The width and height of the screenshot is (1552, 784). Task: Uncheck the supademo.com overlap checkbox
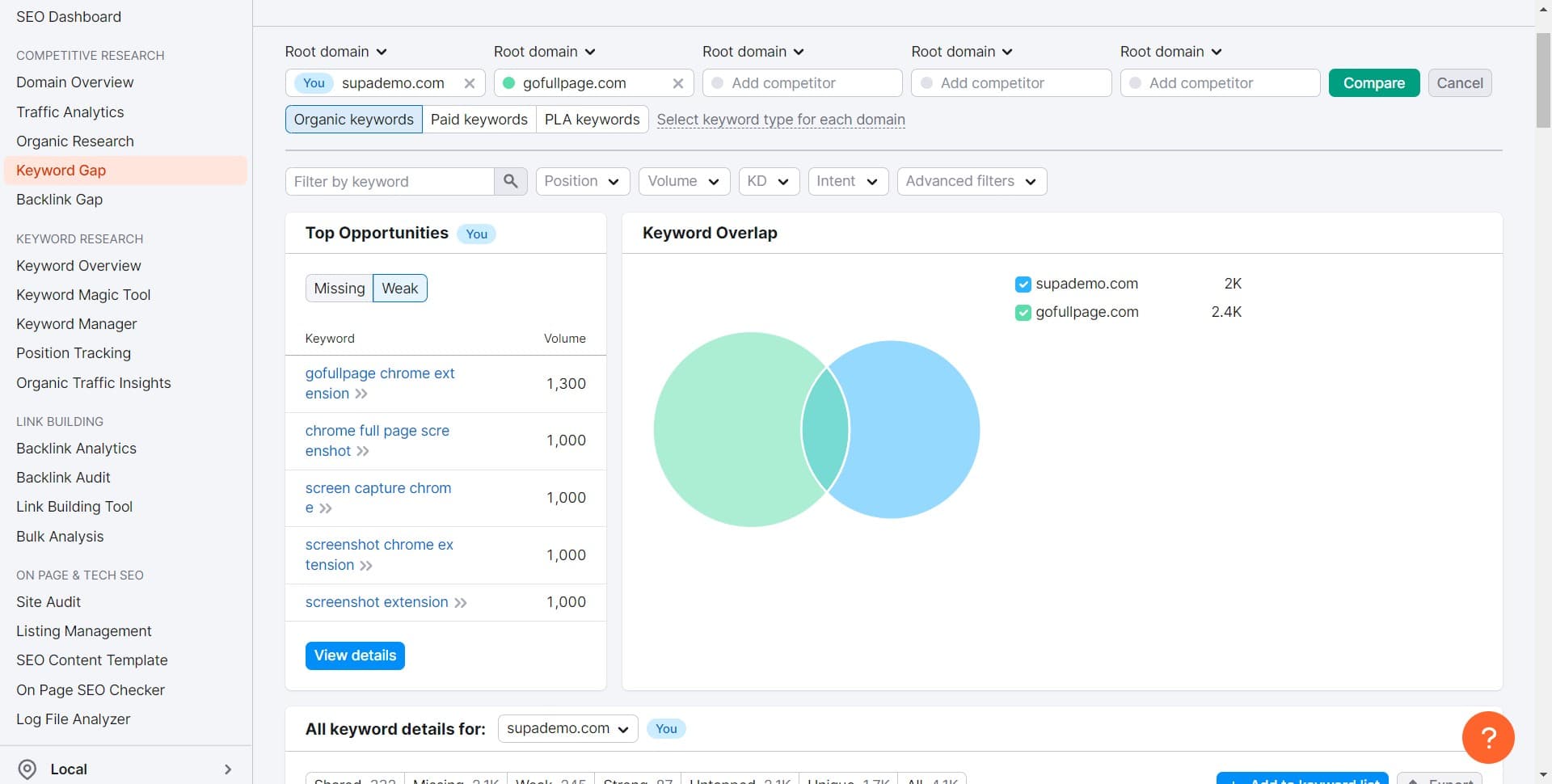(x=1023, y=285)
